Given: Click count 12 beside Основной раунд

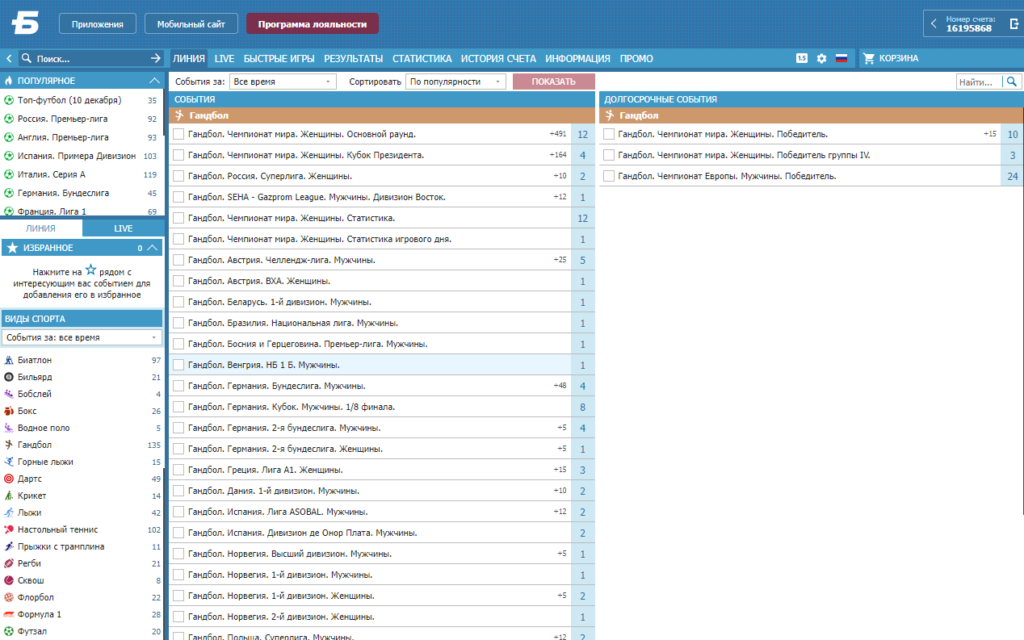Looking at the screenshot, I should [x=583, y=134].
